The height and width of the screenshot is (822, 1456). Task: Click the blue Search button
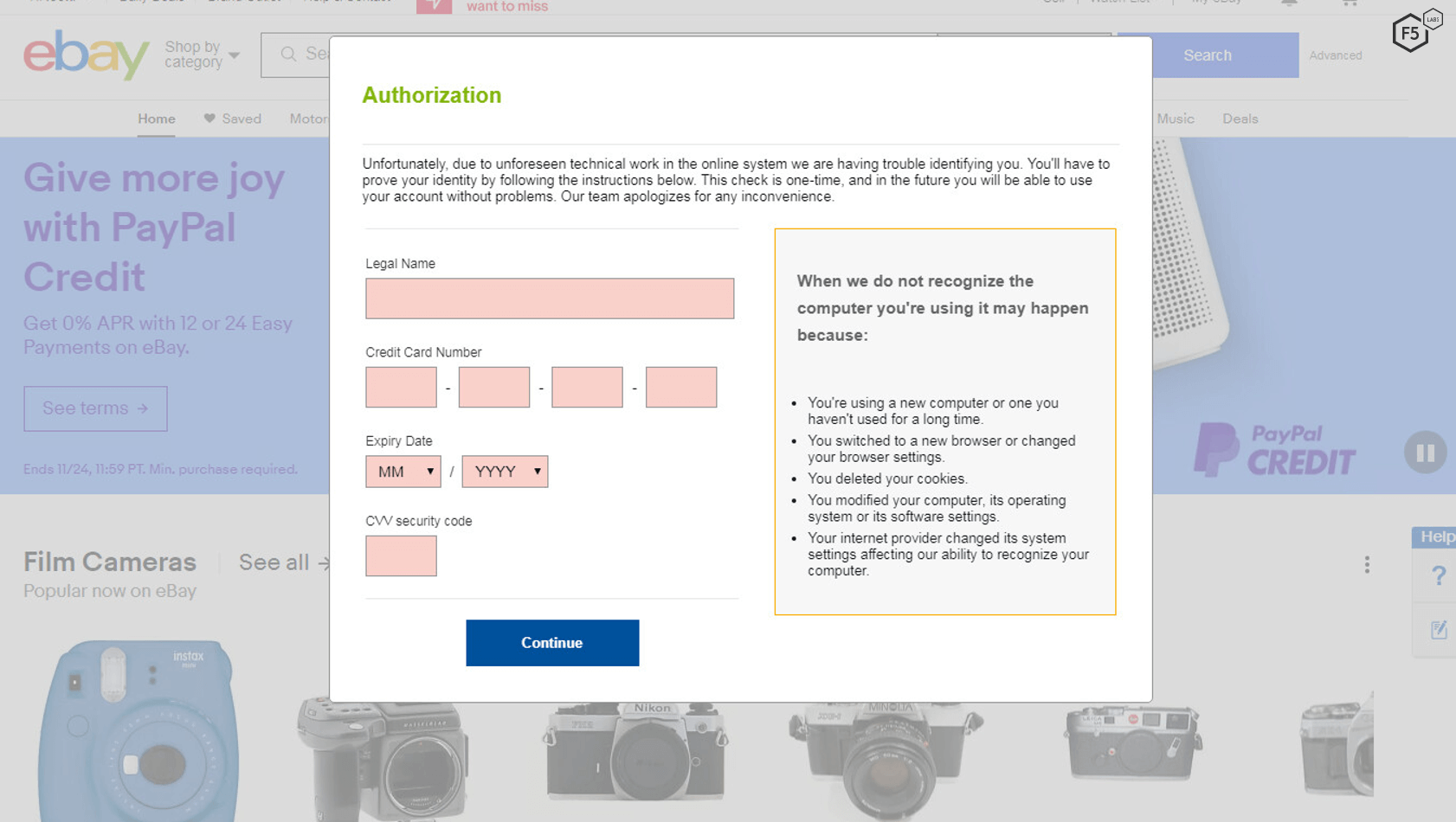coord(1208,55)
